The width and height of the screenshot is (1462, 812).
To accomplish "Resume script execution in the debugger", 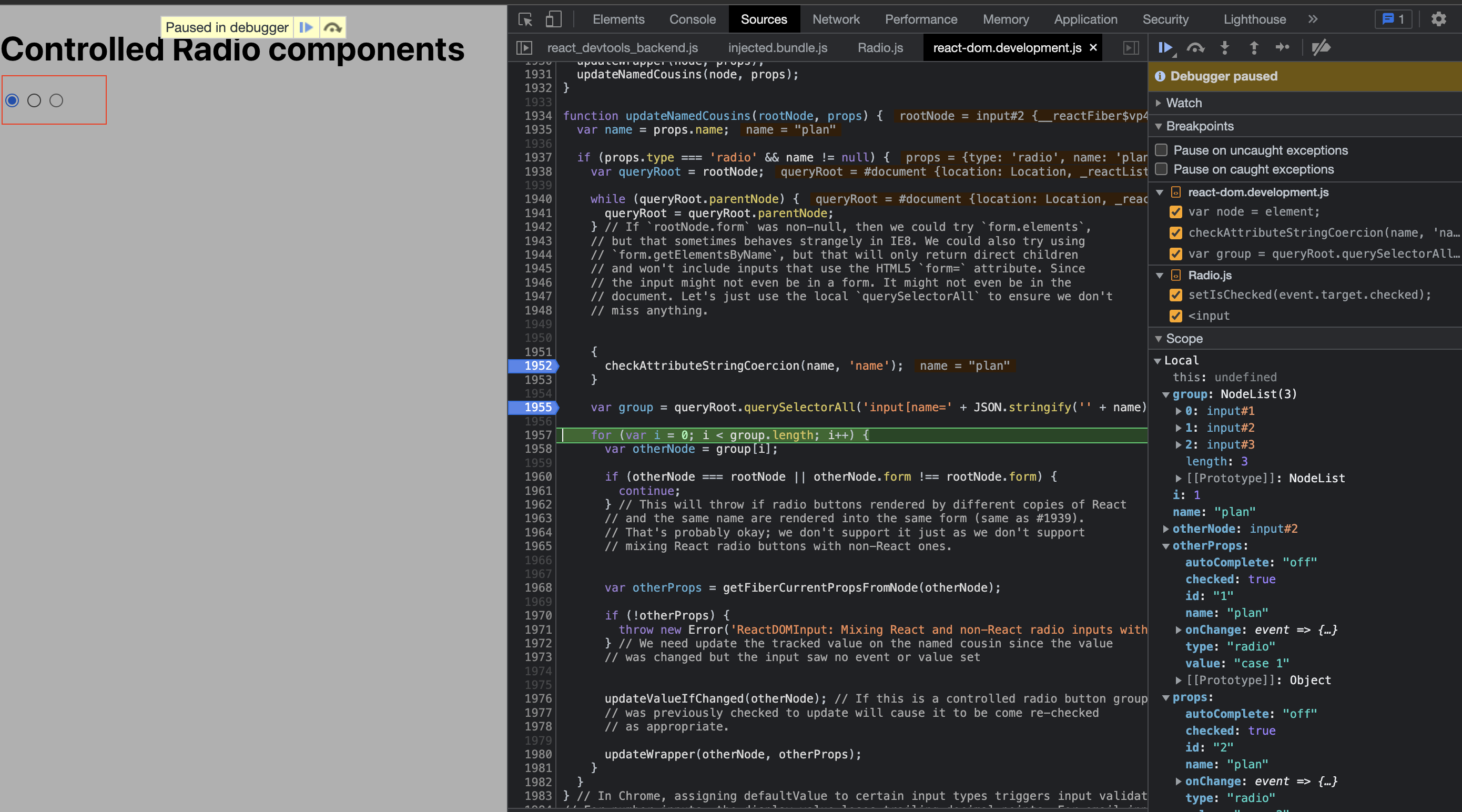I will [1166, 48].
